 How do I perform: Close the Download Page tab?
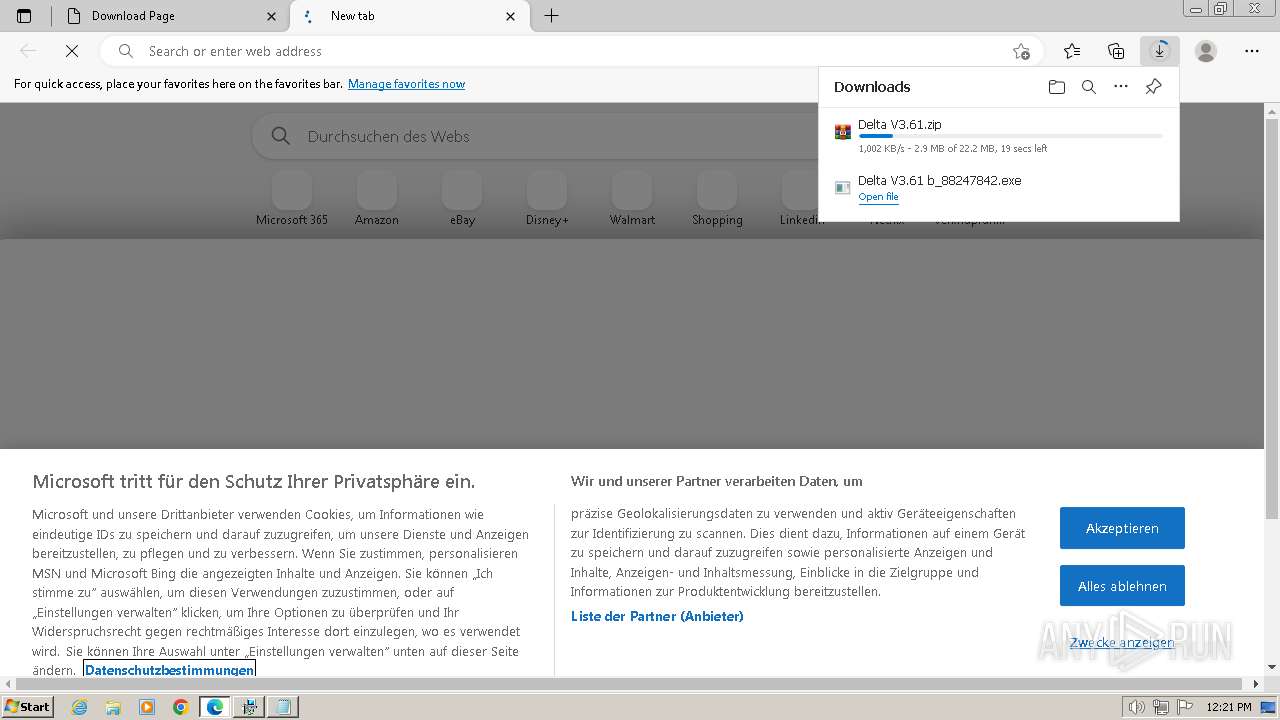point(272,16)
